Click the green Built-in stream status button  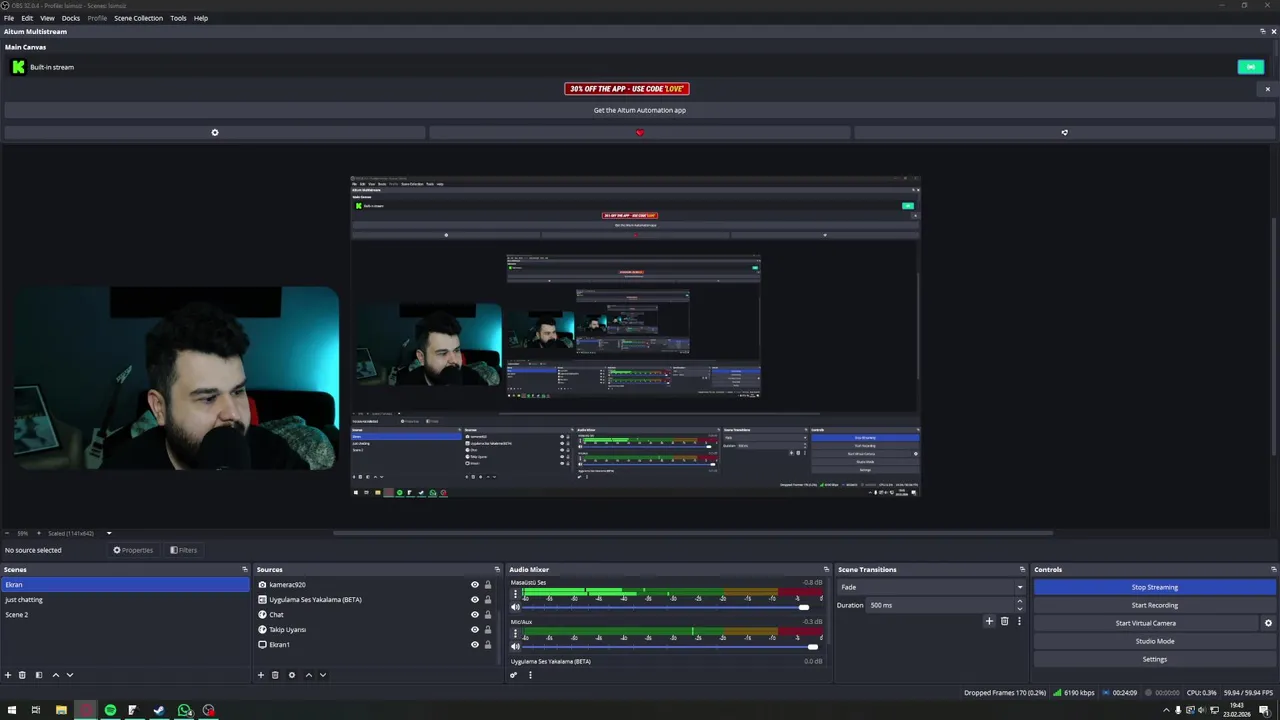coord(1250,67)
